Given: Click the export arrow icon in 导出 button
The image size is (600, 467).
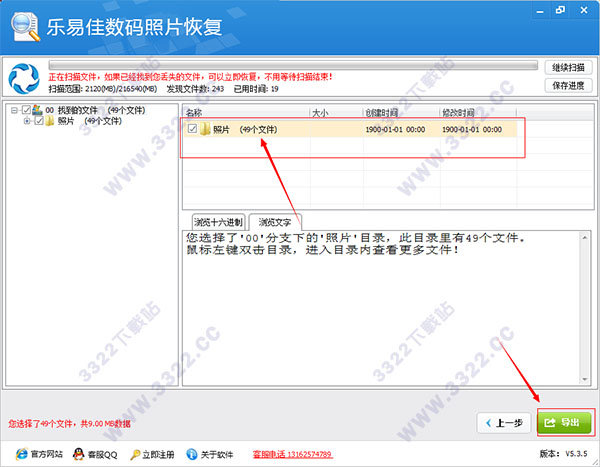Looking at the screenshot, I should coord(549,423).
